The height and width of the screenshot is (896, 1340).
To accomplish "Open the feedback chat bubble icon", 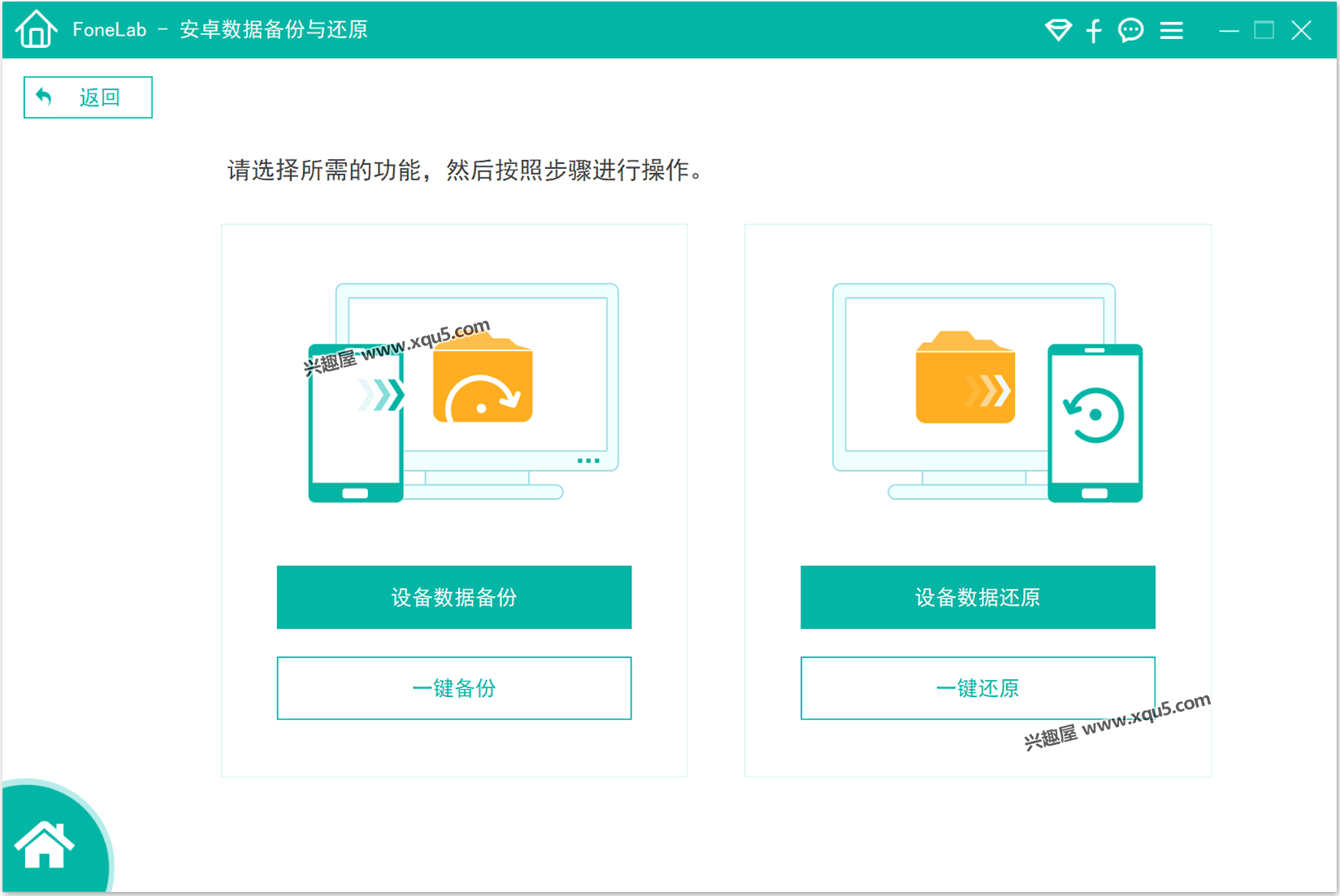I will tap(1130, 31).
